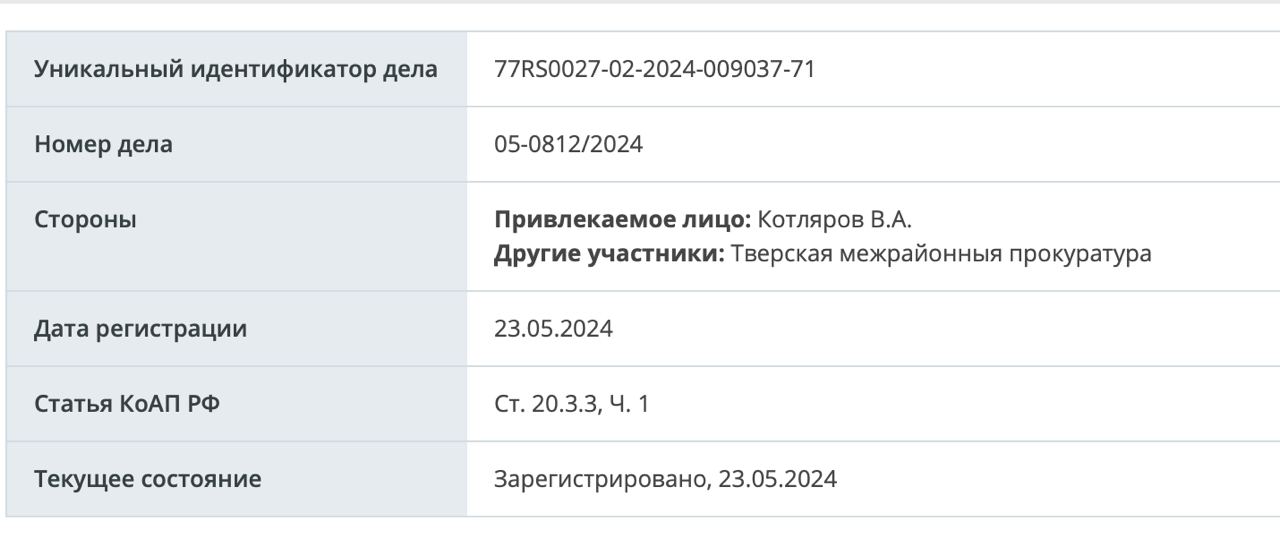Select the identifier value 77RS0027-02-2024-009037-71
Viewport: 1280px width, 539px height.
pos(655,69)
